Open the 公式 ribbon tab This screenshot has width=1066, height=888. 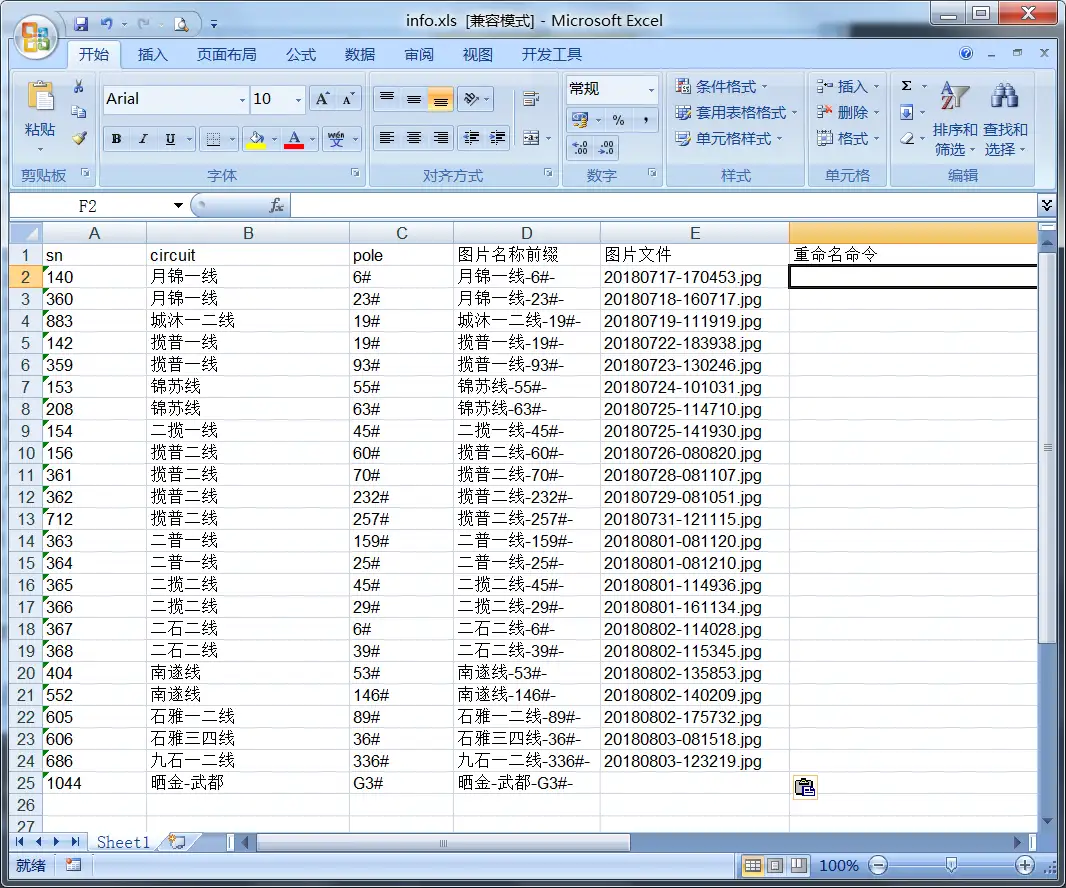(301, 54)
